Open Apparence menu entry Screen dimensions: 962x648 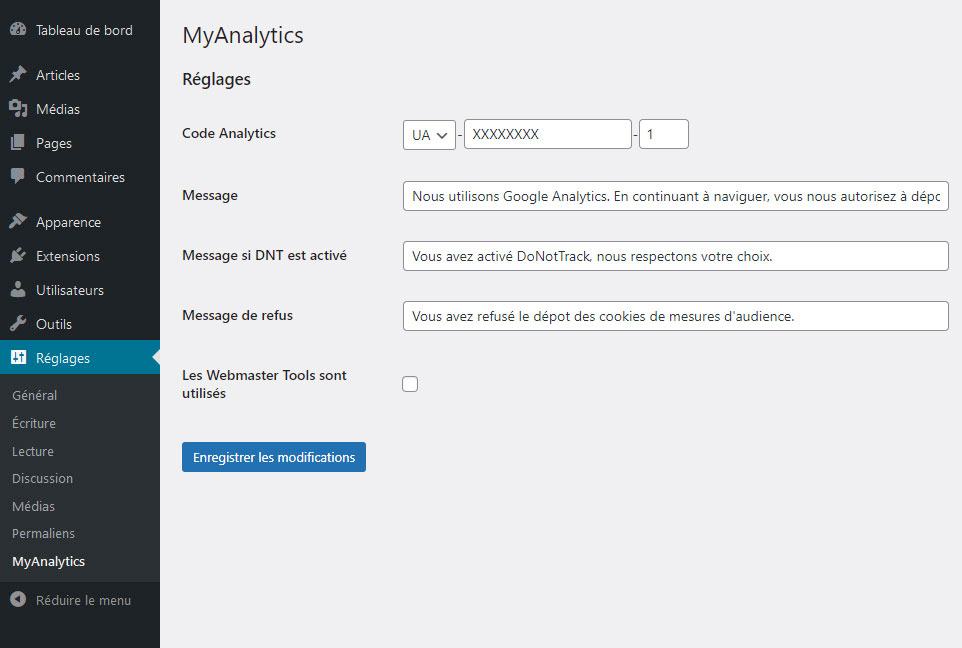80,222
